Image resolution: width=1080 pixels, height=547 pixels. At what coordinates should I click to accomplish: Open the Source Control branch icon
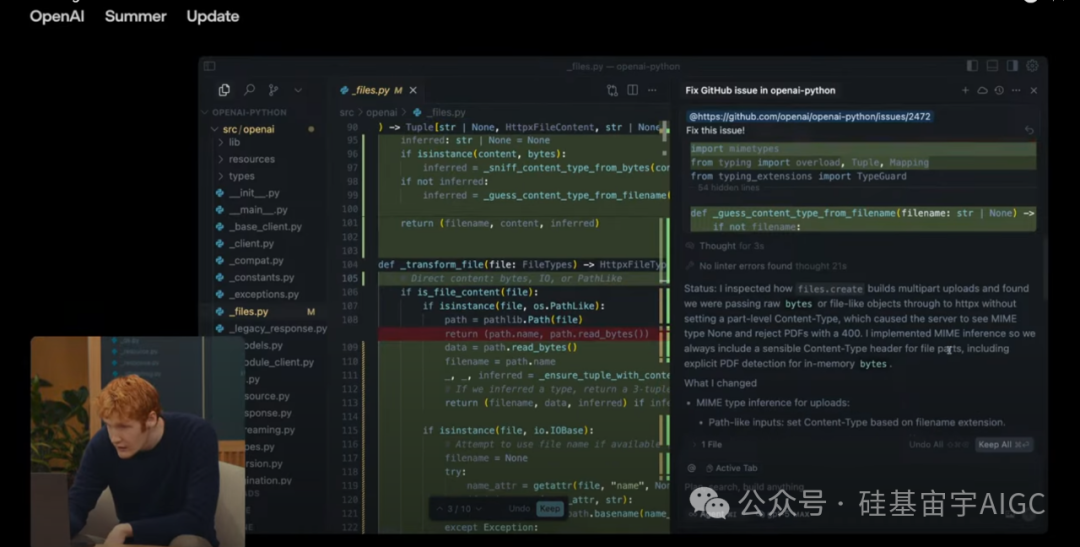click(273, 90)
